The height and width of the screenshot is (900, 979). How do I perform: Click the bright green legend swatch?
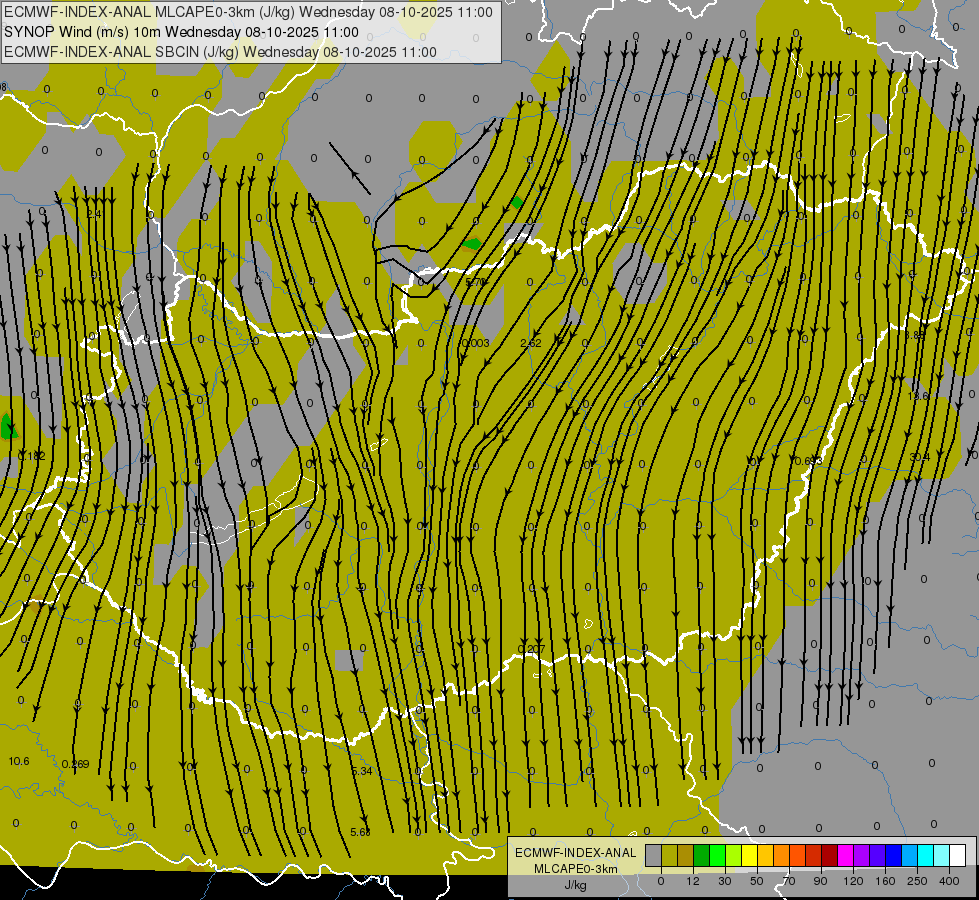point(717,856)
